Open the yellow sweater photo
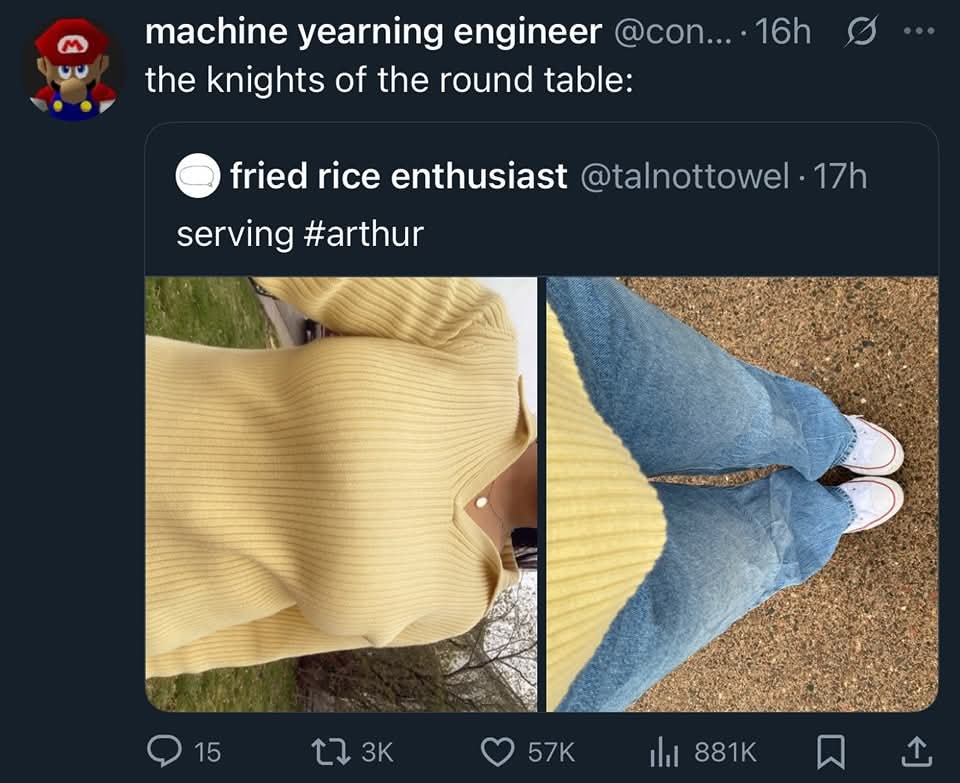The image size is (960, 783). point(341,494)
